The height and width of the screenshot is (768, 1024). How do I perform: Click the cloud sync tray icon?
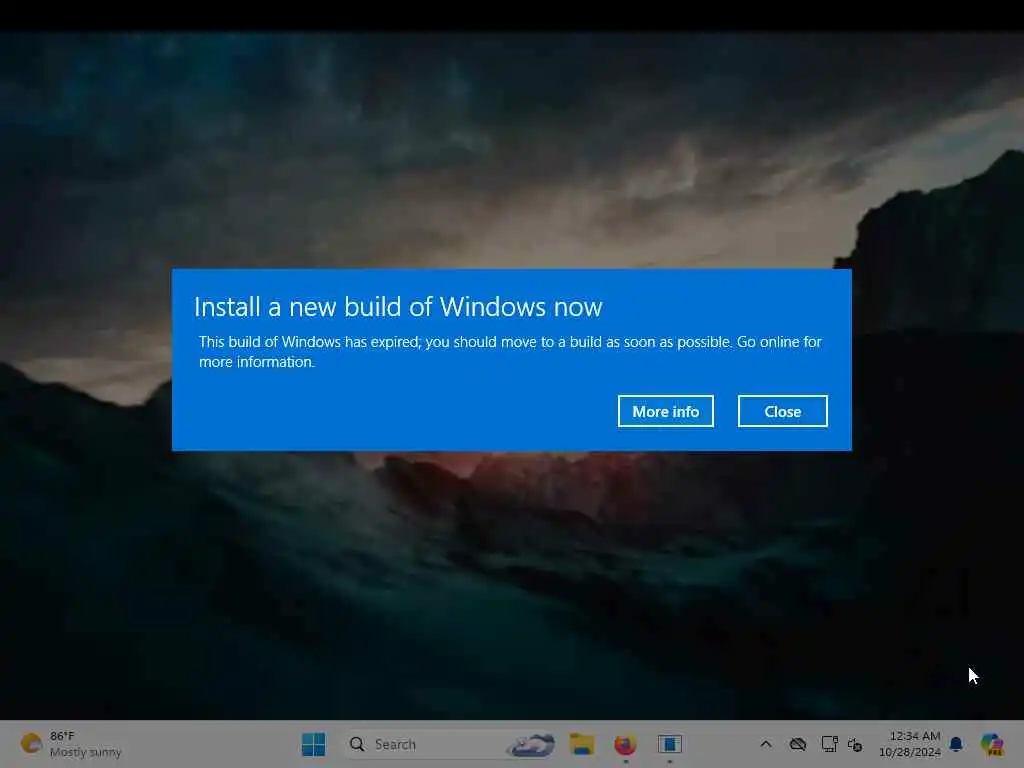tap(797, 744)
